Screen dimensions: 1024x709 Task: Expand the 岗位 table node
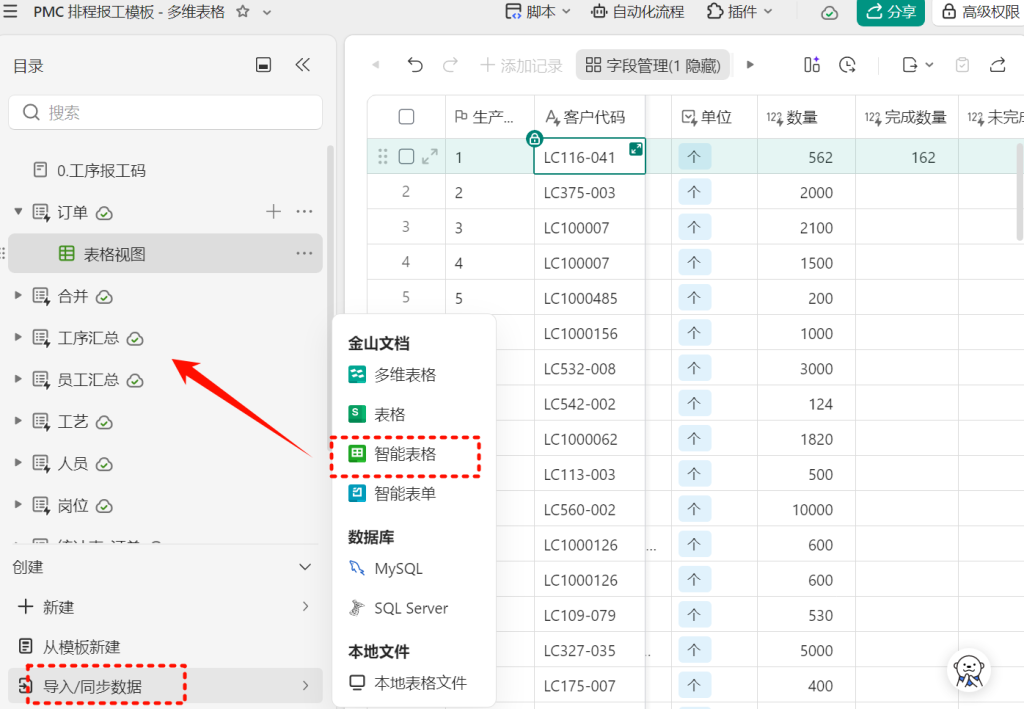(x=18, y=504)
